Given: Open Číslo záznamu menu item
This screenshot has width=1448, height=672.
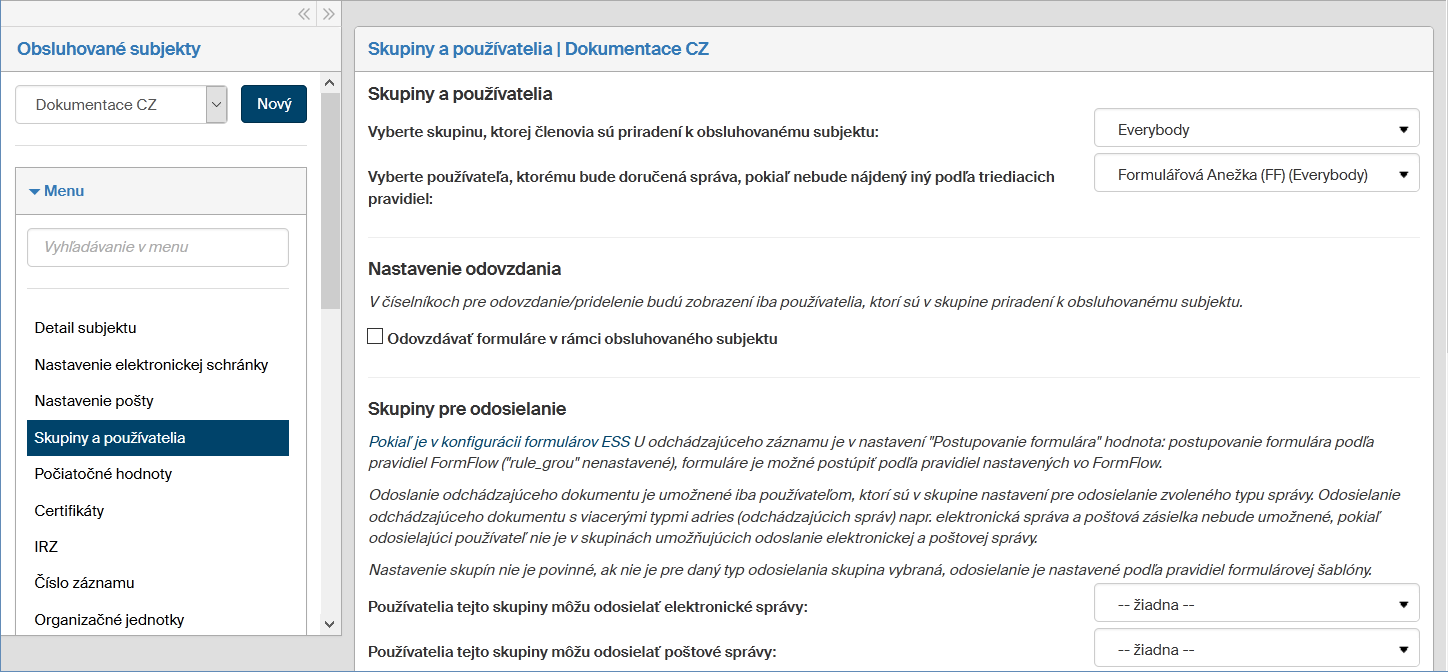Looking at the screenshot, I should point(84,583).
